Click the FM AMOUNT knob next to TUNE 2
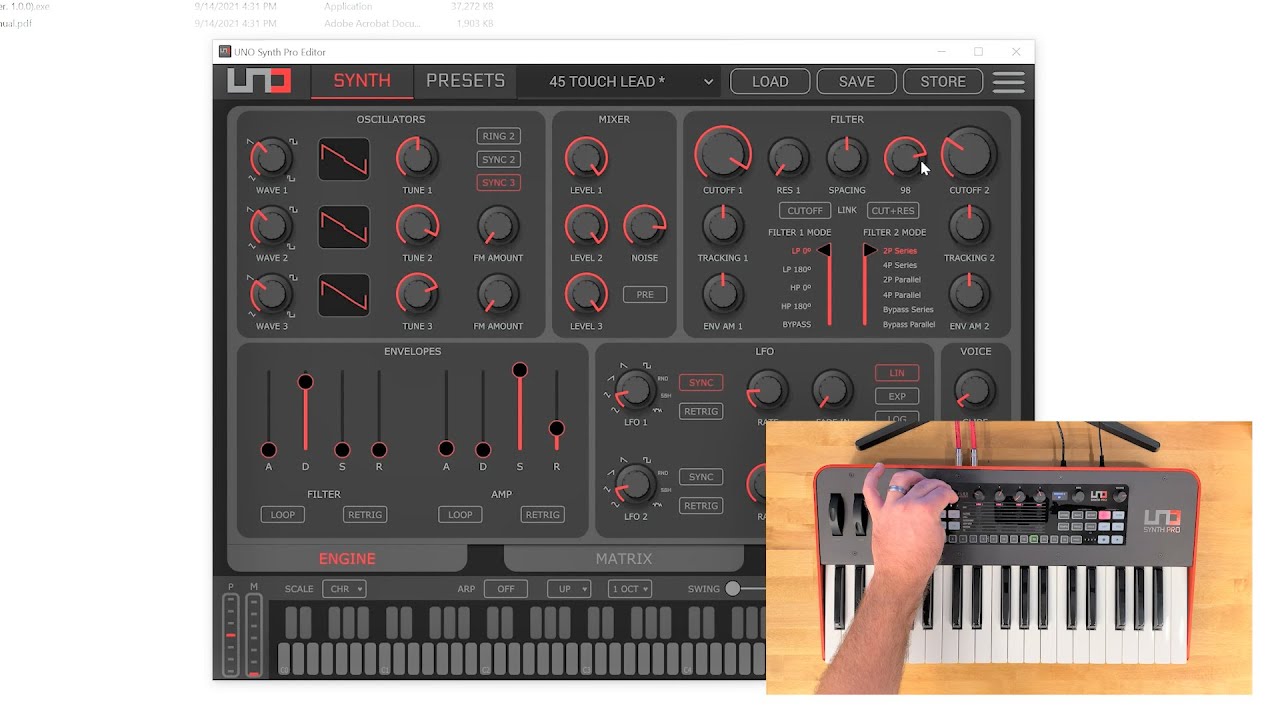The image size is (1280, 720). (497, 226)
